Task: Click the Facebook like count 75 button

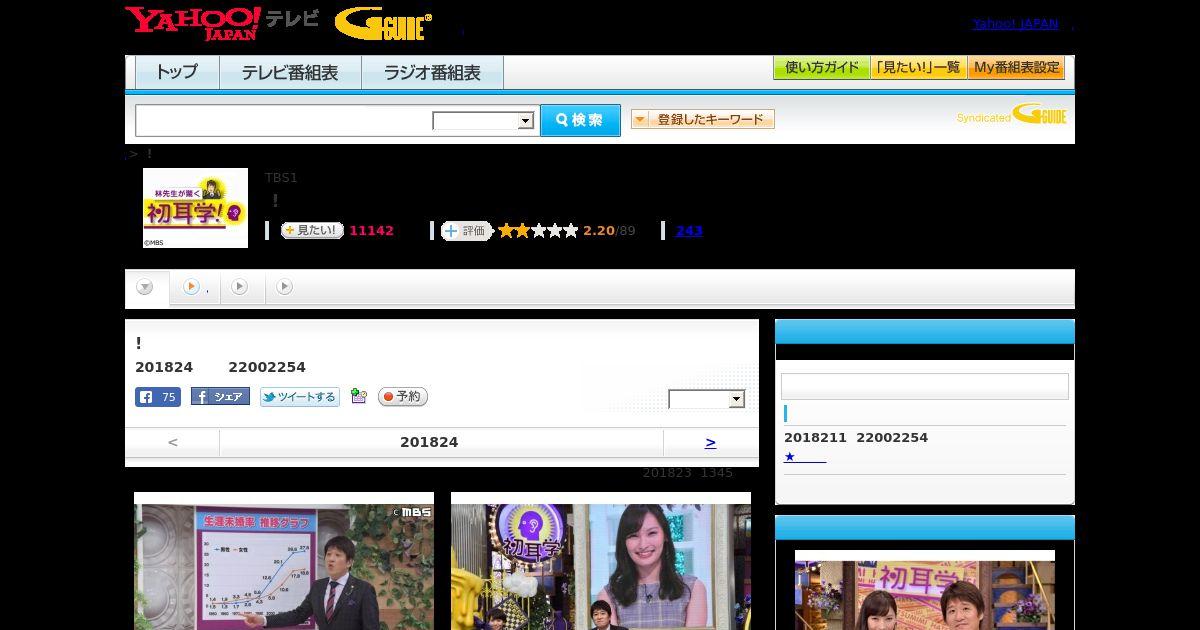Action: 158,397
